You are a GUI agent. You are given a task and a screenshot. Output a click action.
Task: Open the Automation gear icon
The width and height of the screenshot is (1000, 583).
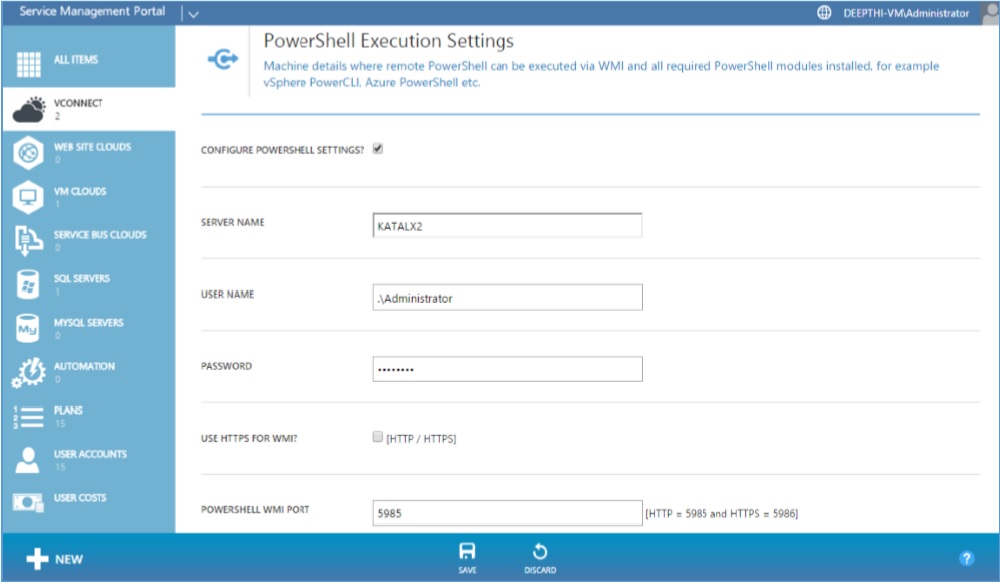point(29,373)
